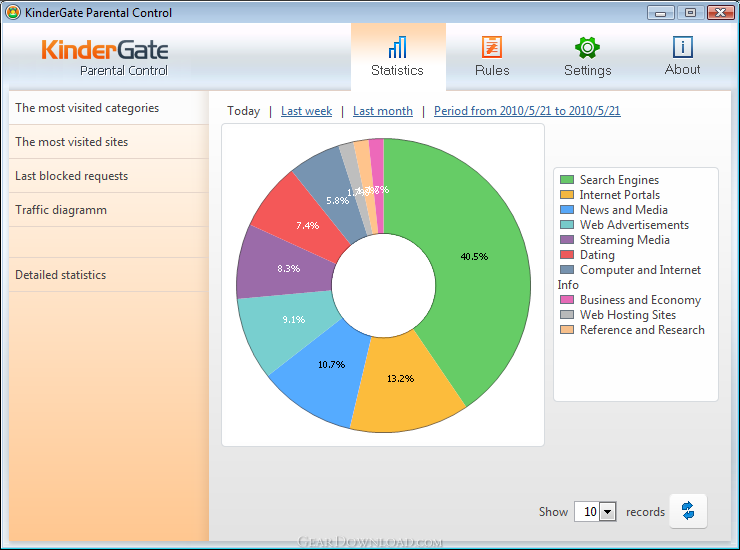The height and width of the screenshot is (550, 740).
Task: Close the KinderGate Parental Control window
Action: pyautogui.click(x=720, y=13)
